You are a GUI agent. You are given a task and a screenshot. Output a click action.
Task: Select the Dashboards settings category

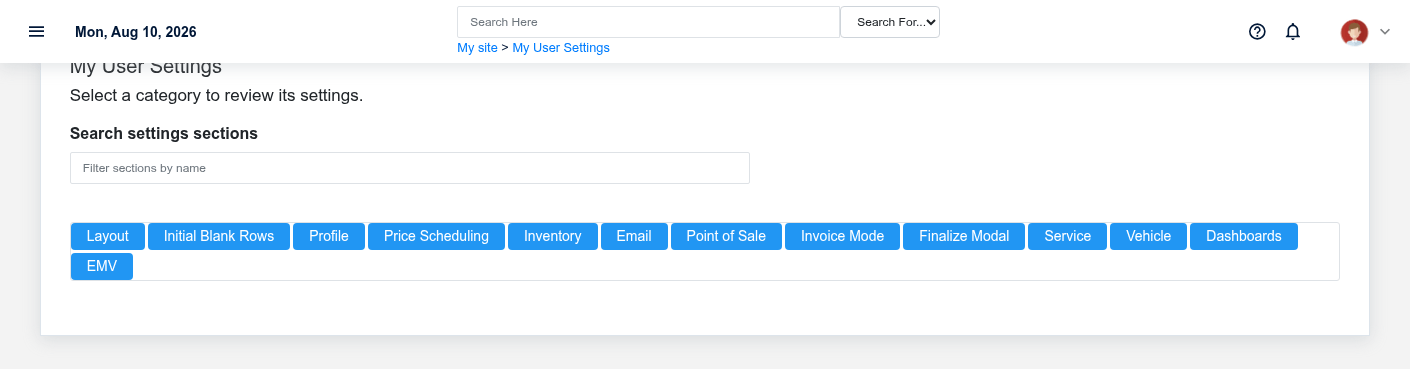pos(1244,236)
